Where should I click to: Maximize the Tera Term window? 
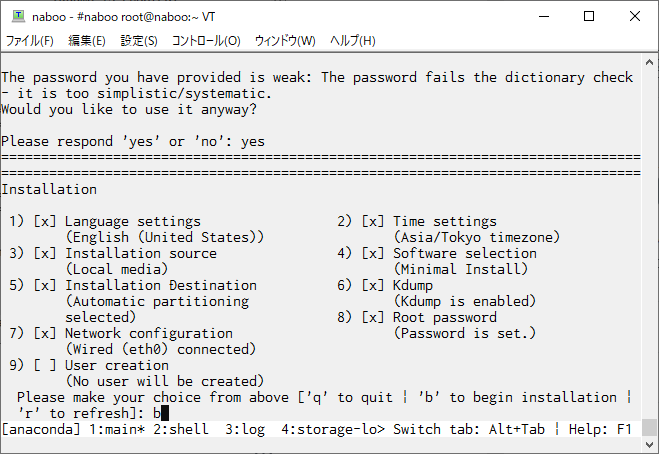[589, 16]
